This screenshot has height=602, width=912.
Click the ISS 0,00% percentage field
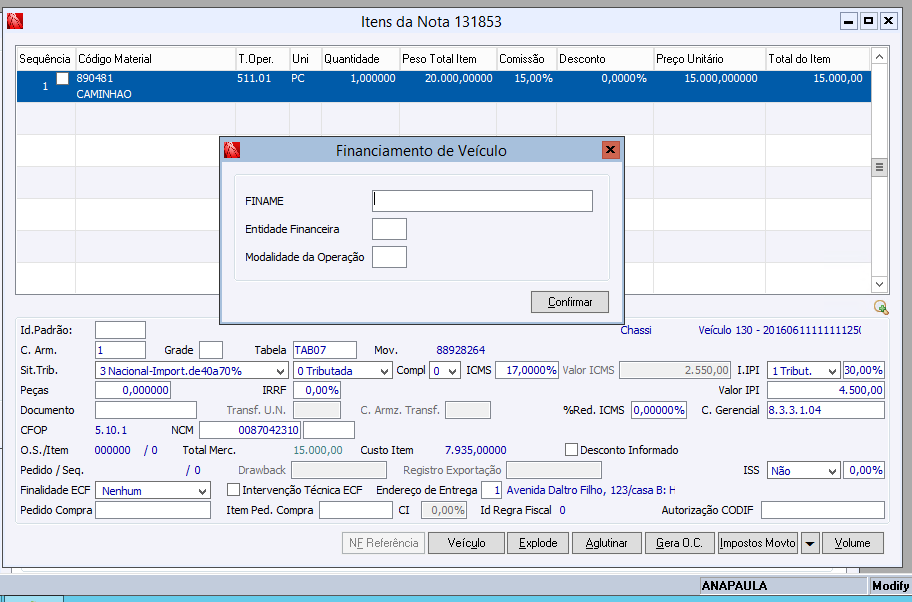(864, 470)
